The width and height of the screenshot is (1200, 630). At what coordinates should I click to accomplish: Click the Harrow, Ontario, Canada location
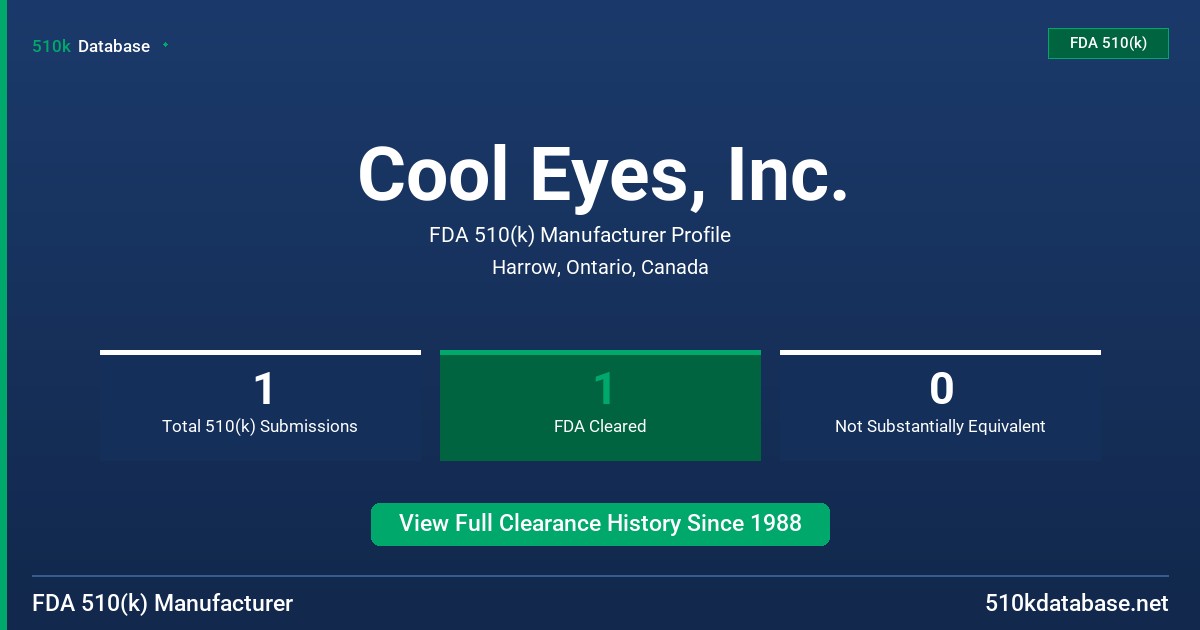tap(600, 267)
